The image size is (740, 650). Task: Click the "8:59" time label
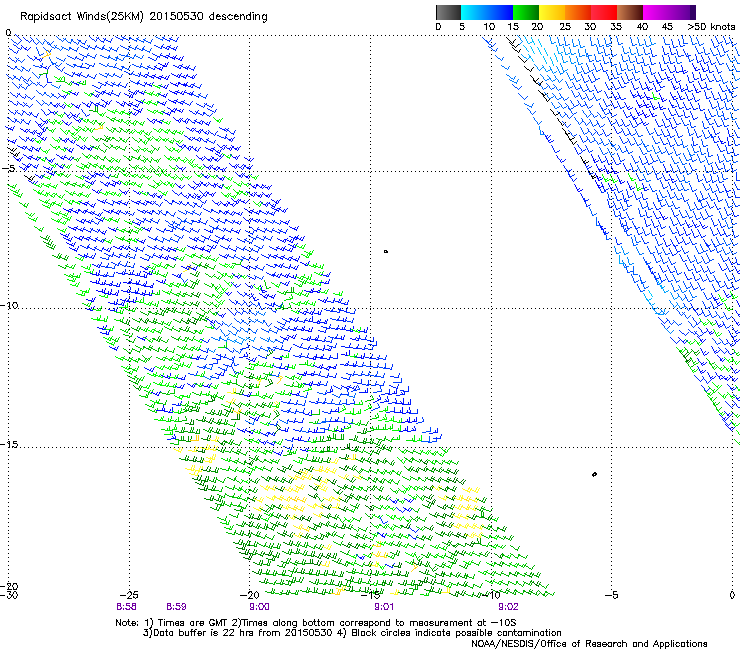click(176, 607)
